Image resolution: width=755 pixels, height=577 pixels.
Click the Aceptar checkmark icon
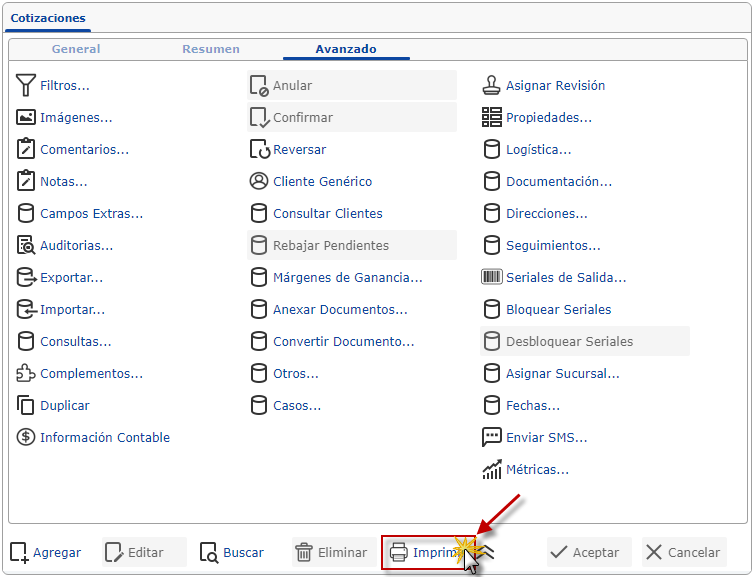[x=559, y=552]
